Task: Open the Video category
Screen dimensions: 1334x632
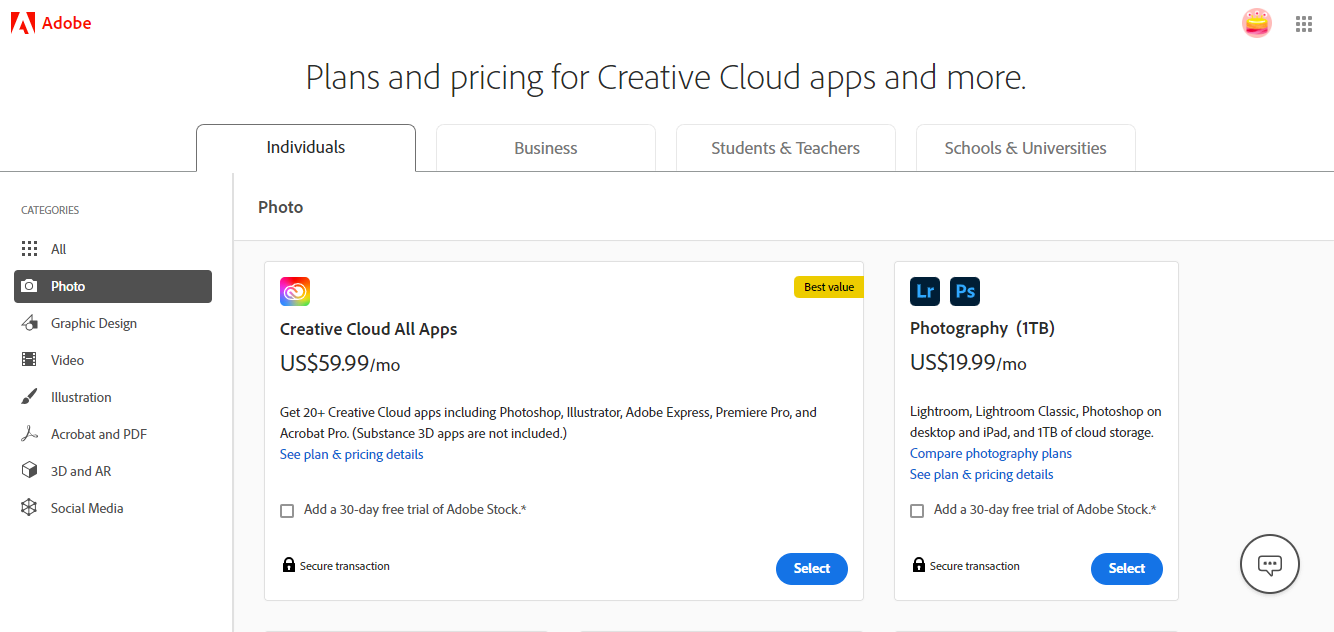Action: pos(113,360)
